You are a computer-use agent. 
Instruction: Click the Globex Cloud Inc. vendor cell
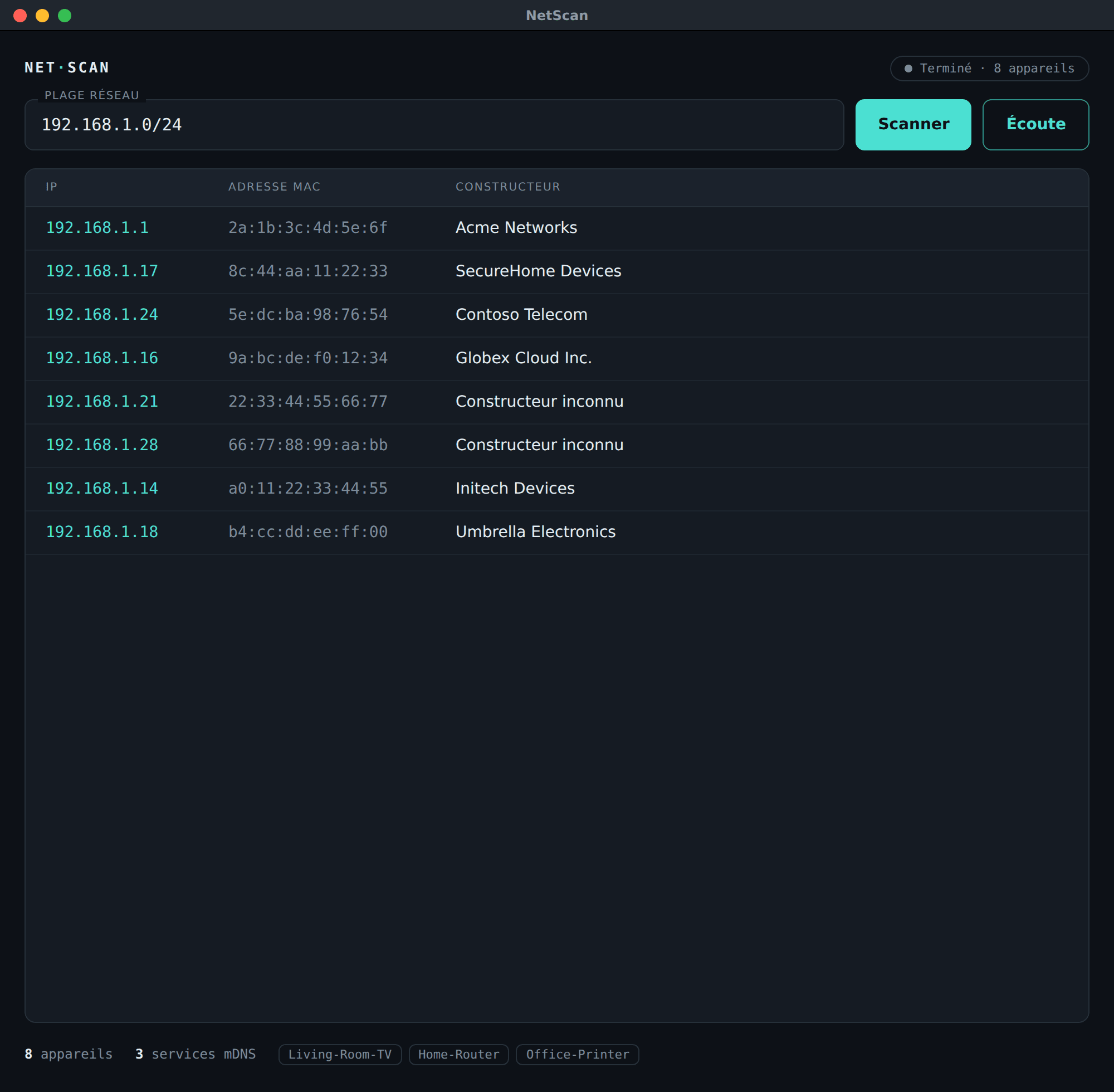(x=524, y=358)
